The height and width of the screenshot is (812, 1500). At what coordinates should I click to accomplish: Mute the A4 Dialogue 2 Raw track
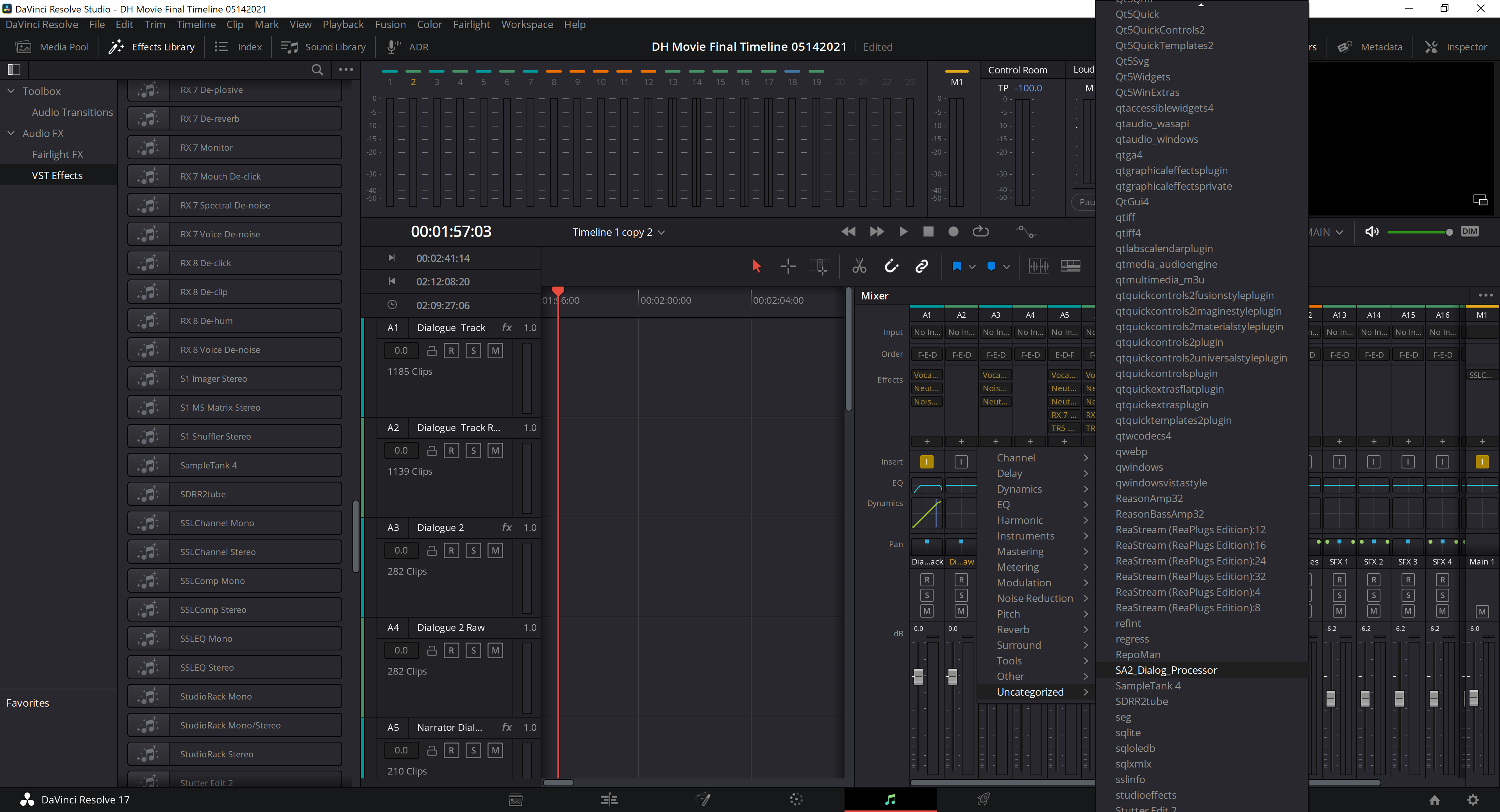(x=496, y=650)
